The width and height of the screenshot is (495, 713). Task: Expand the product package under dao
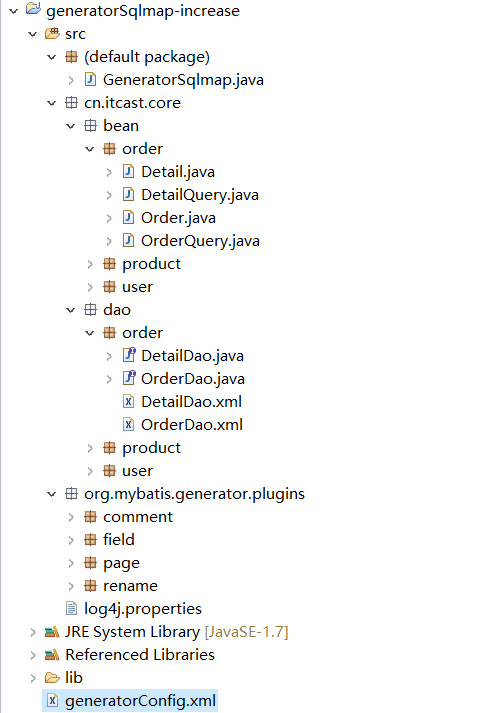[90, 448]
